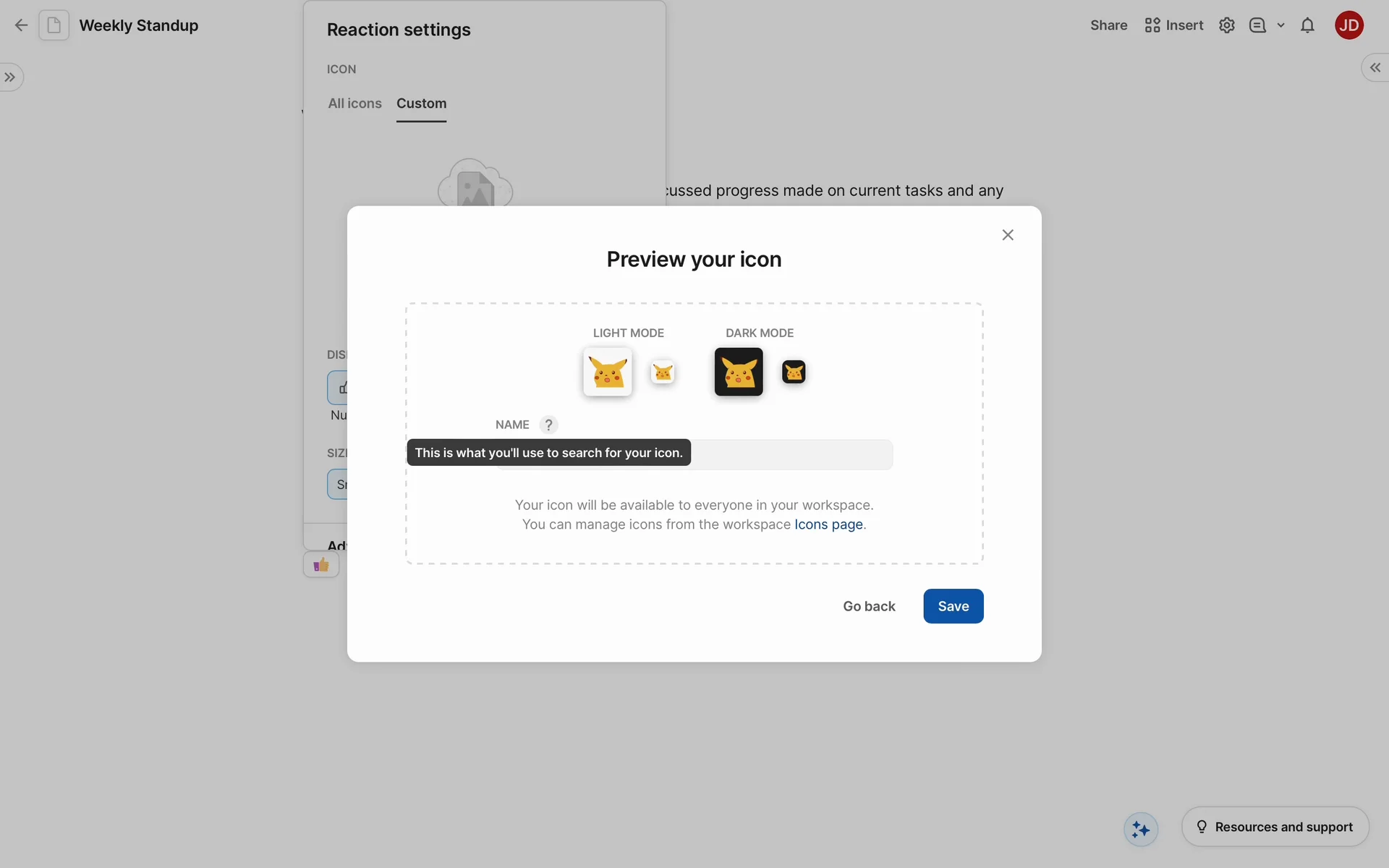
Task: Click the AI sparkle assistant button
Action: click(x=1141, y=829)
